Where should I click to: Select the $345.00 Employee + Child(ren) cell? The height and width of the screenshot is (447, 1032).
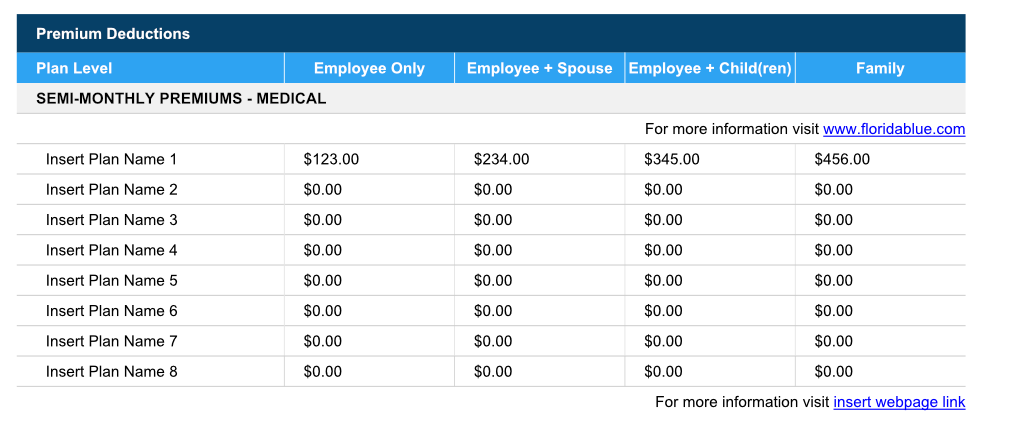tap(672, 159)
